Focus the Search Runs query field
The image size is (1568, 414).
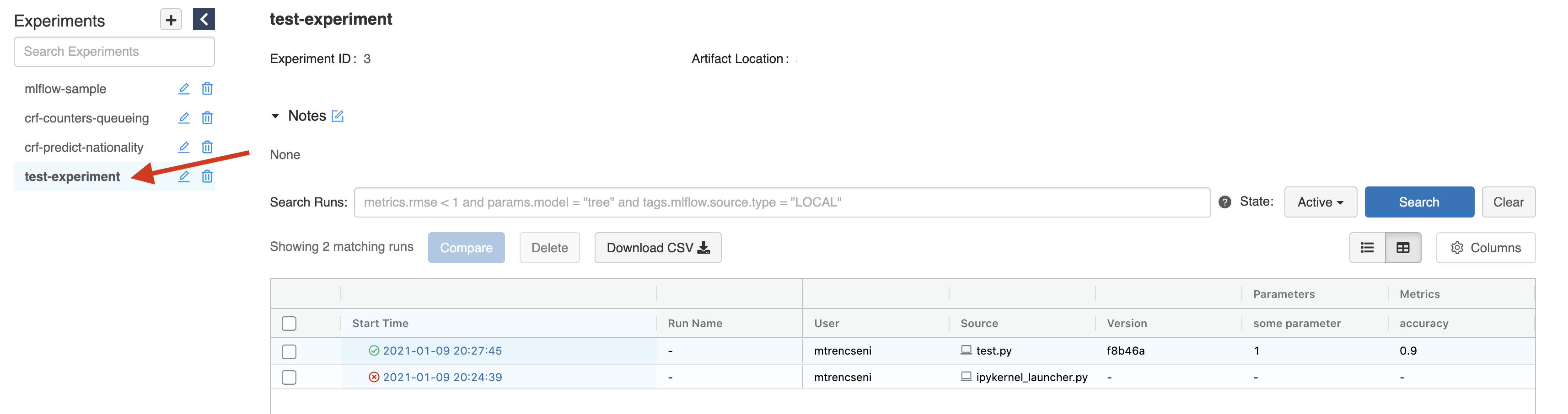click(x=782, y=202)
